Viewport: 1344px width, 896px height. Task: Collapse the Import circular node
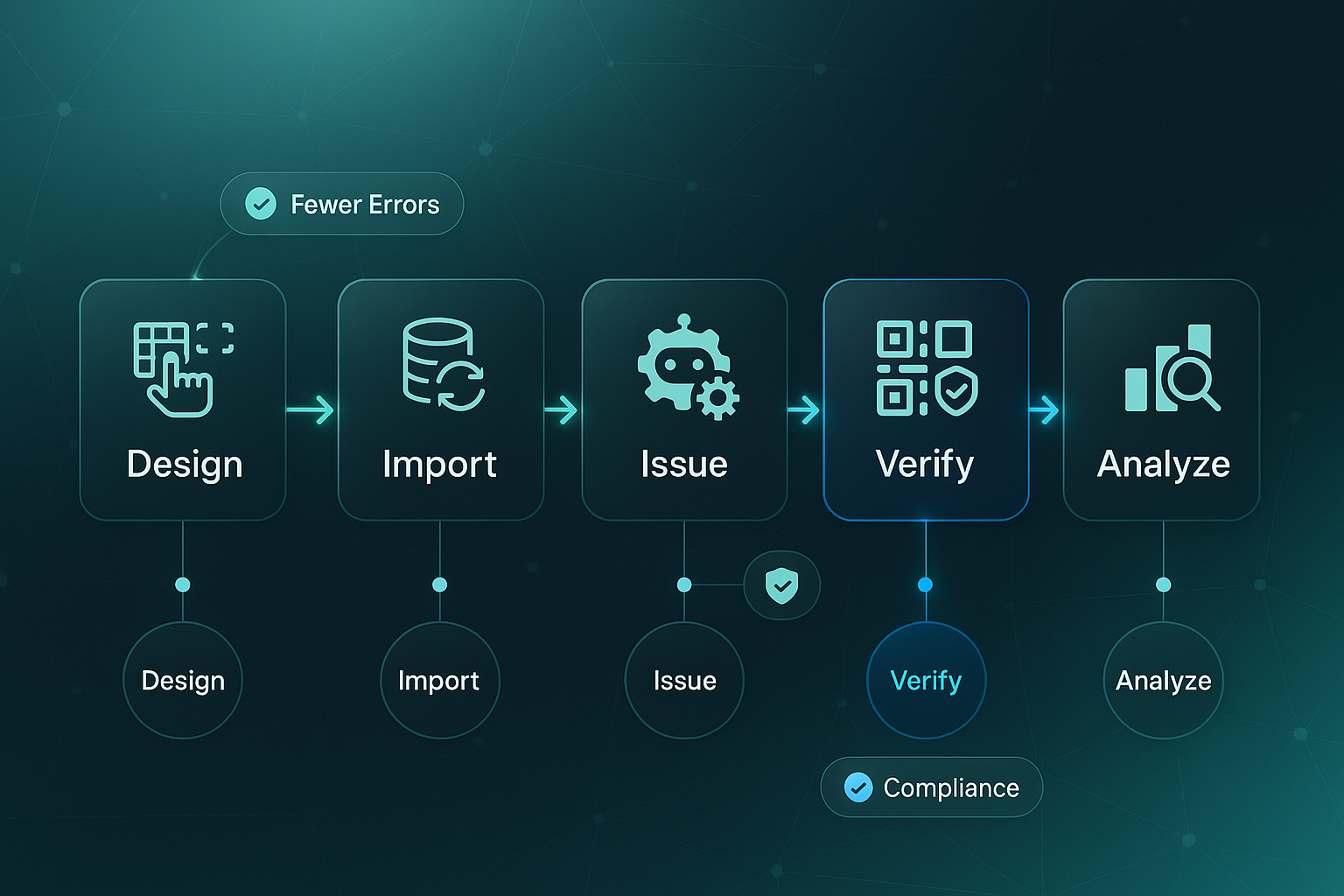click(x=440, y=680)
